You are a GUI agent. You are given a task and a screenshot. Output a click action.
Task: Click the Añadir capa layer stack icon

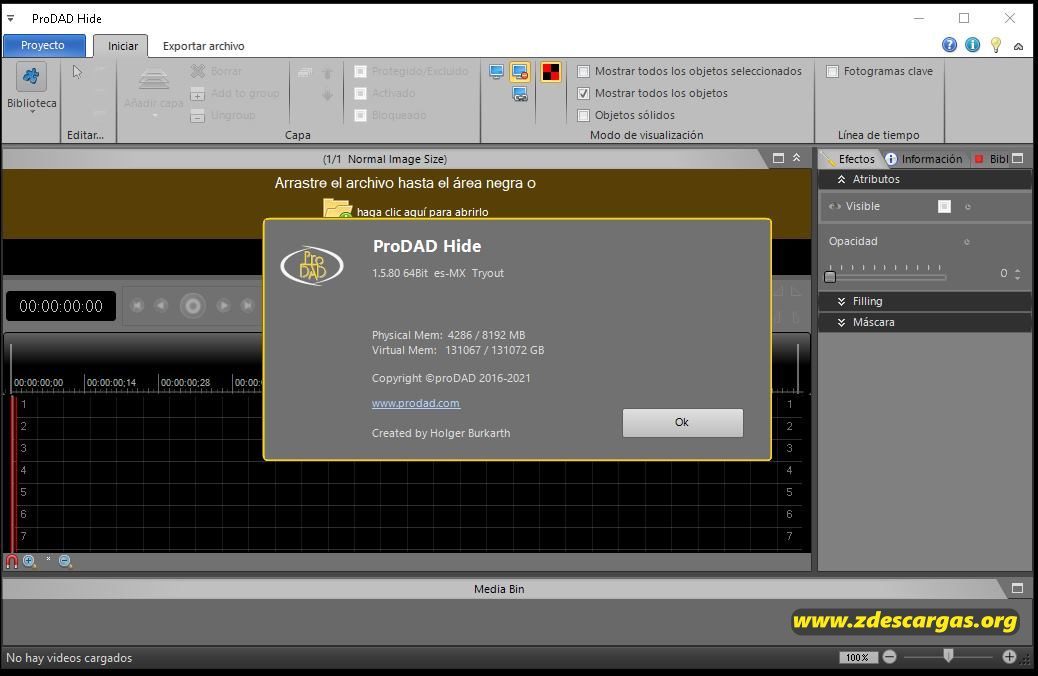(154, 79)
